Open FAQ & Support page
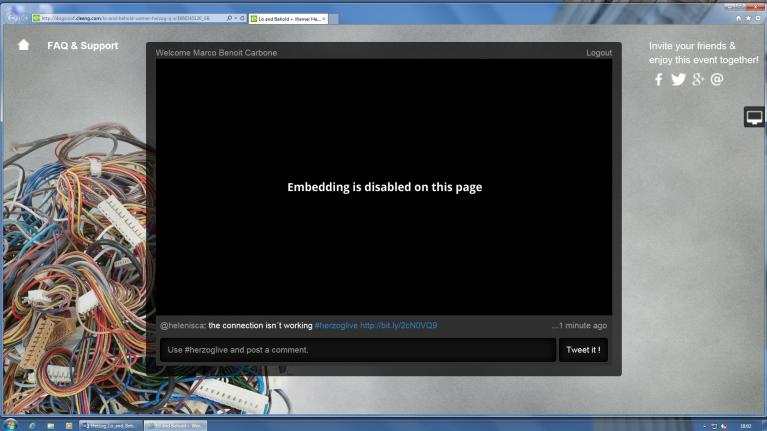This screenshot has height=431, width=767. [82, 46]
